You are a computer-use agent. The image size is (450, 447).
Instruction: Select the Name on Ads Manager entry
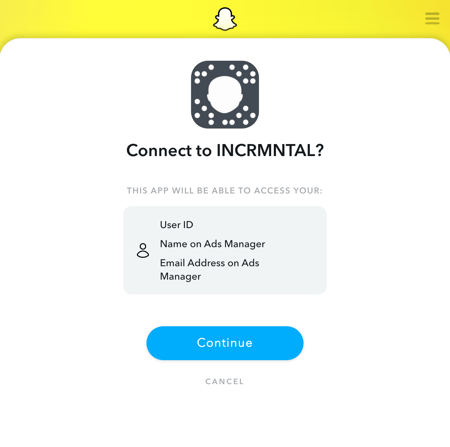[213, 244]
